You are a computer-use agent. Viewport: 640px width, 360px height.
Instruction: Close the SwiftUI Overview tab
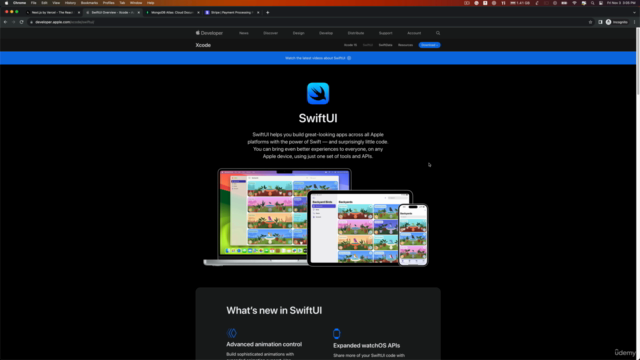[x=139, y=13]
